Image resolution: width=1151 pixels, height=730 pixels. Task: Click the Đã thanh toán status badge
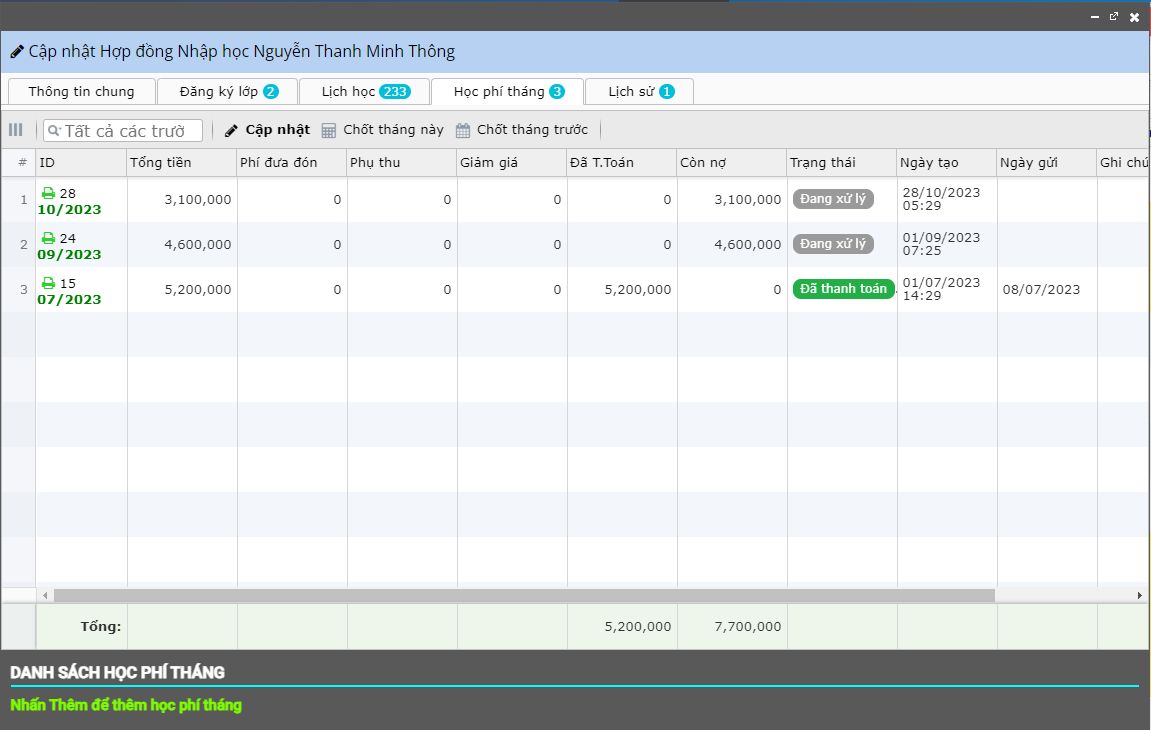point(843,289)
